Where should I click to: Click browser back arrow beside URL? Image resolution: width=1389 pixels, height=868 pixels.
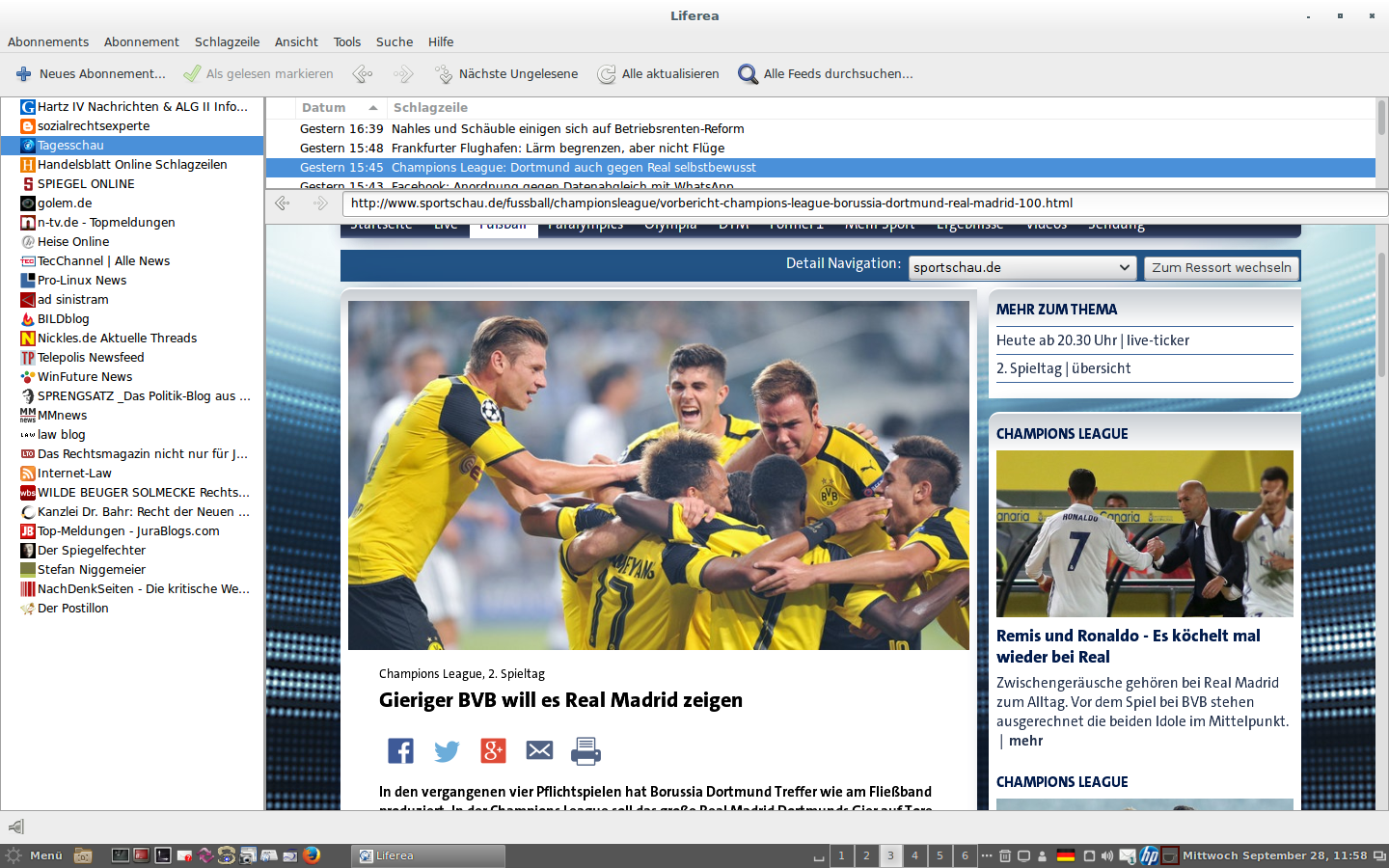283,203
